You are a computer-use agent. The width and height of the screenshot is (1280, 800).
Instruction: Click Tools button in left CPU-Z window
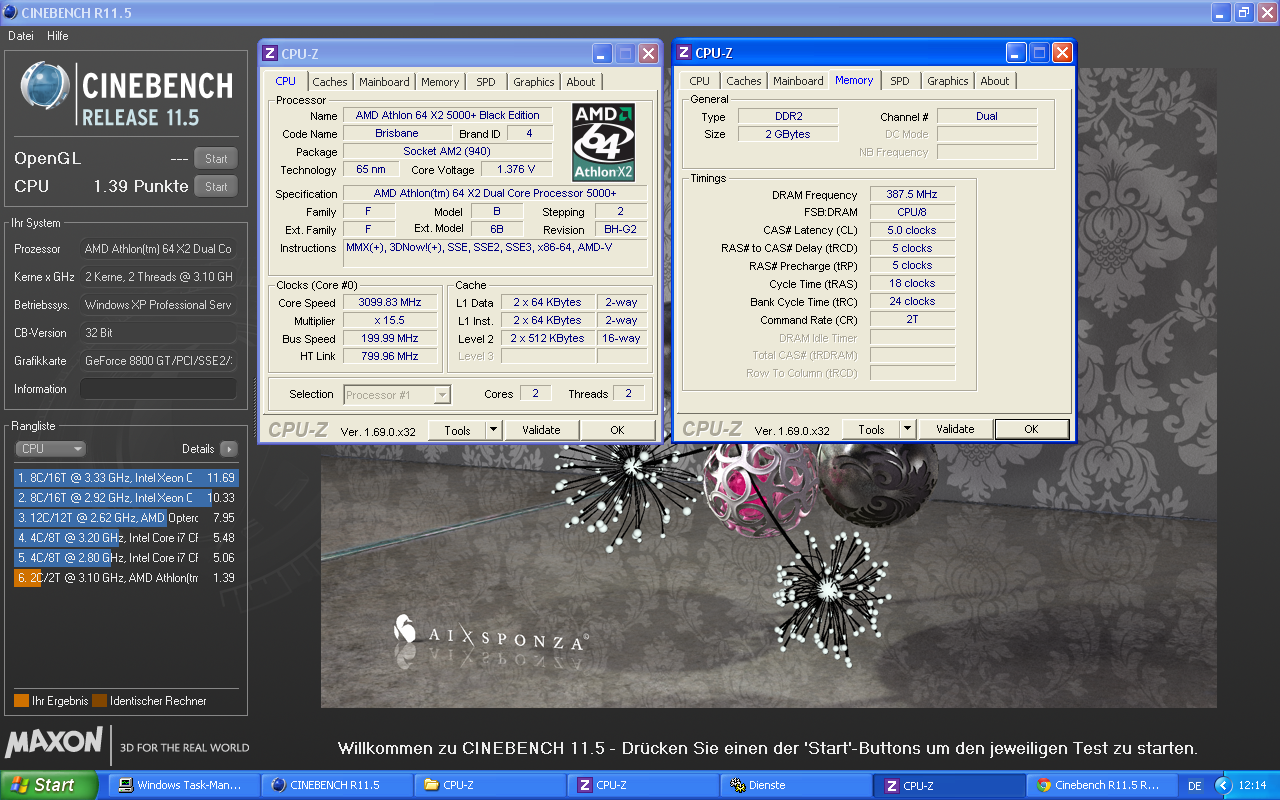coord(457,430)
